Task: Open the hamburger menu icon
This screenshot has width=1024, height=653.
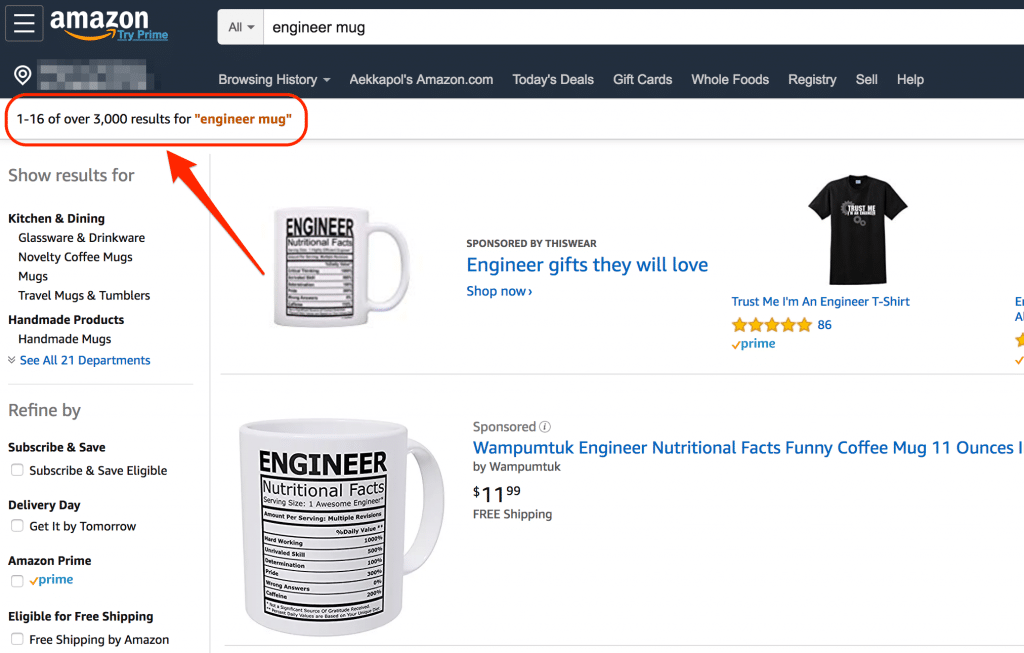Action: 24,24
